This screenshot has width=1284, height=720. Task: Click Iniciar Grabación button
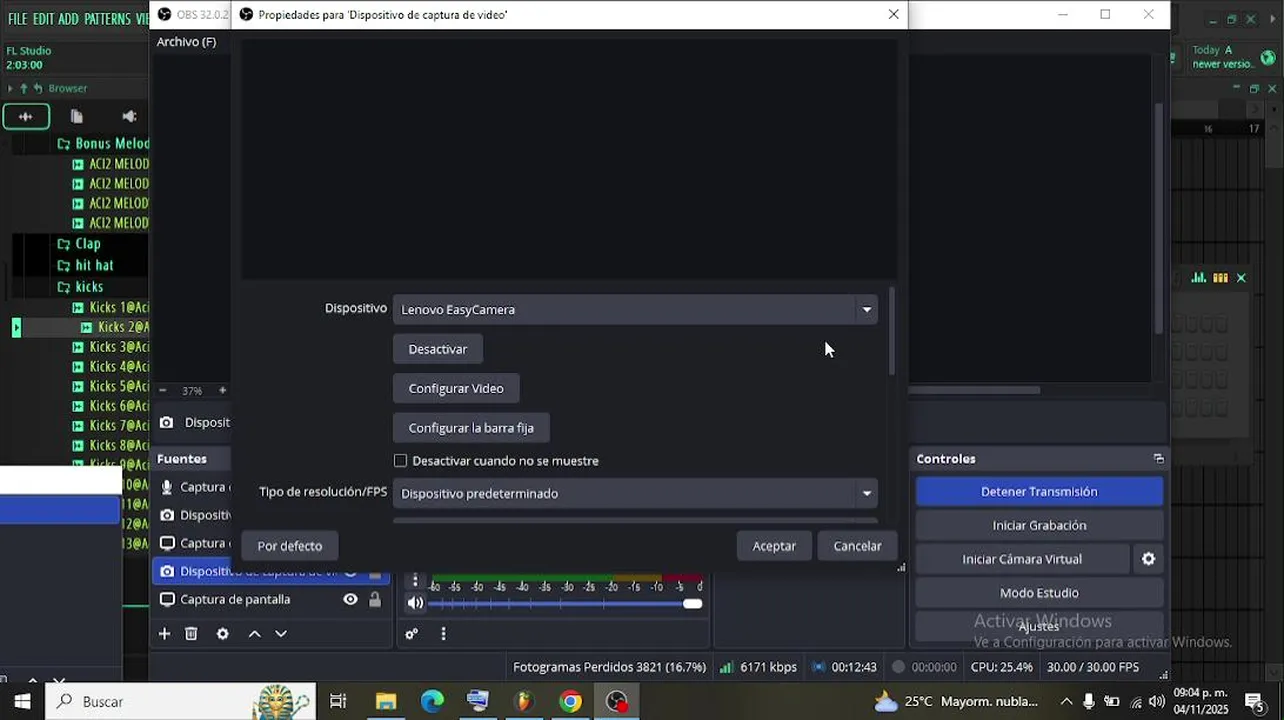click(1039, 525)
